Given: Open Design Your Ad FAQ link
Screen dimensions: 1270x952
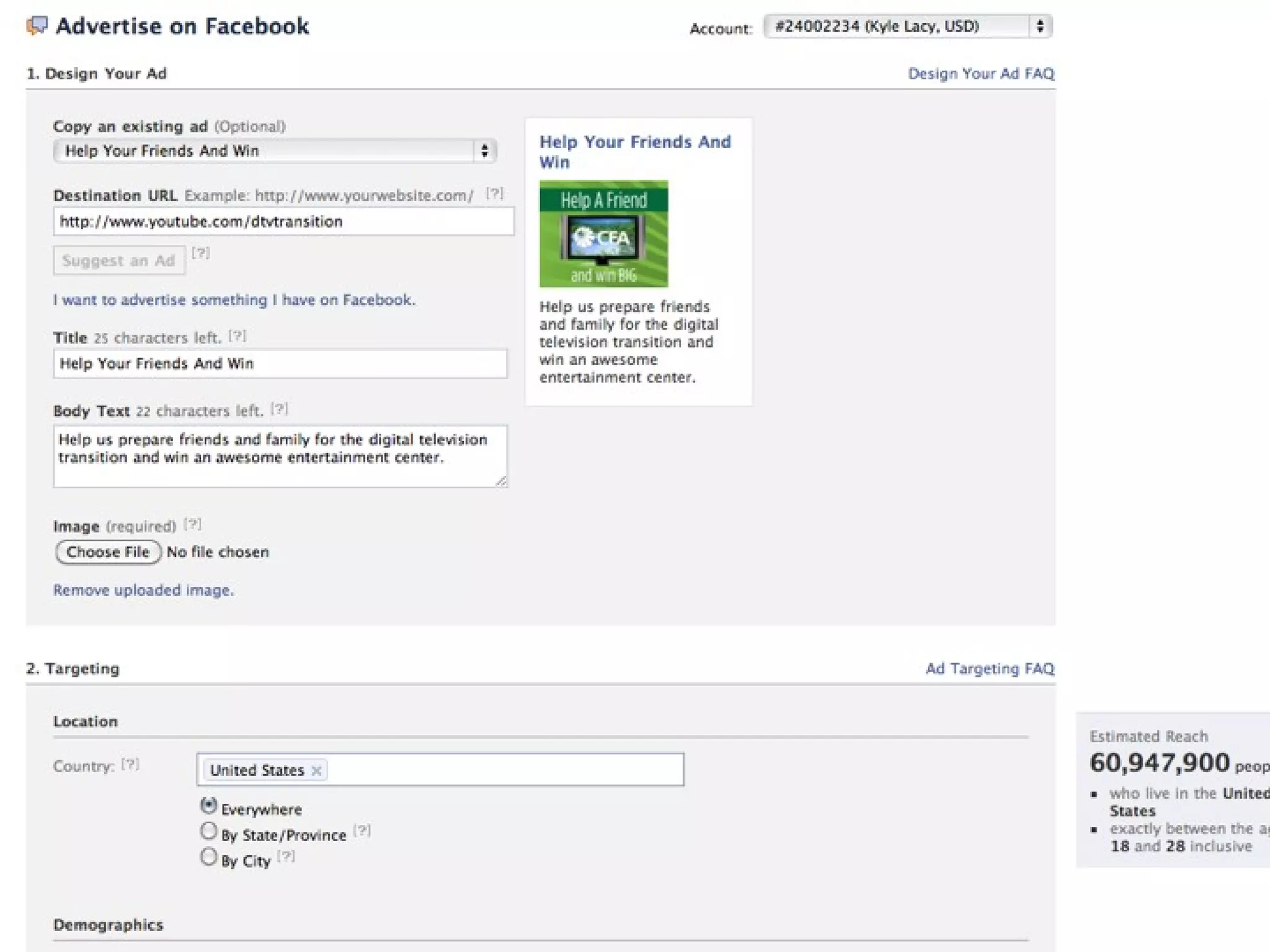Looking at the screenshot, I should coord(980,74).
